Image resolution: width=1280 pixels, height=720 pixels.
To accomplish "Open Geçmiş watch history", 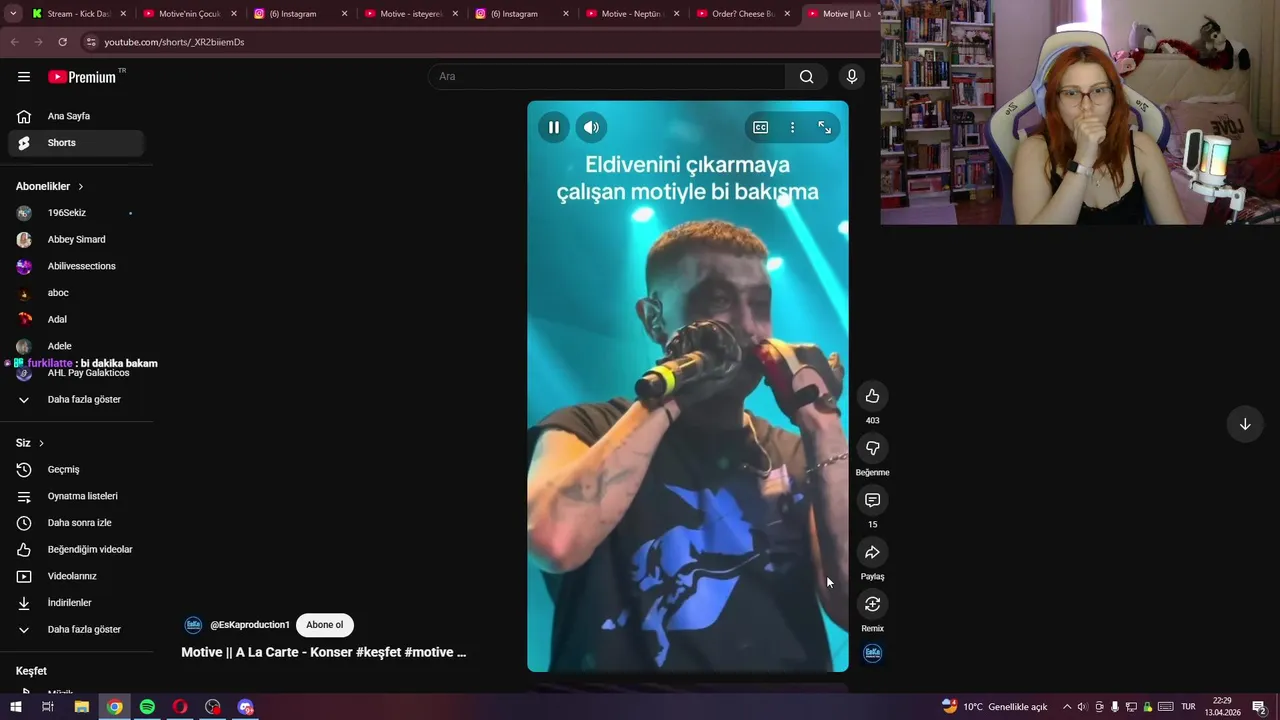I will pyautogui.click(x=76, y=470).
